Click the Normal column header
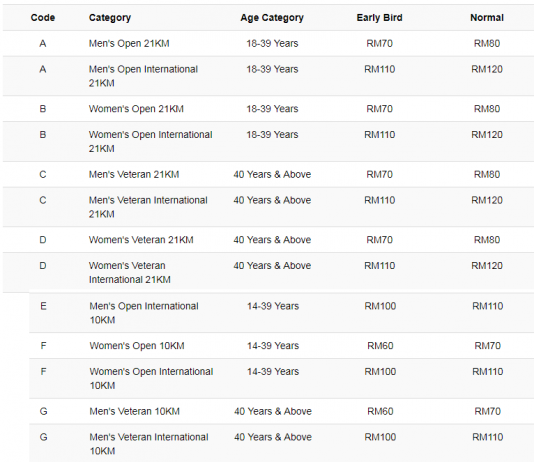The width and height of the screenshot is (534, 462). coord(487,18)
